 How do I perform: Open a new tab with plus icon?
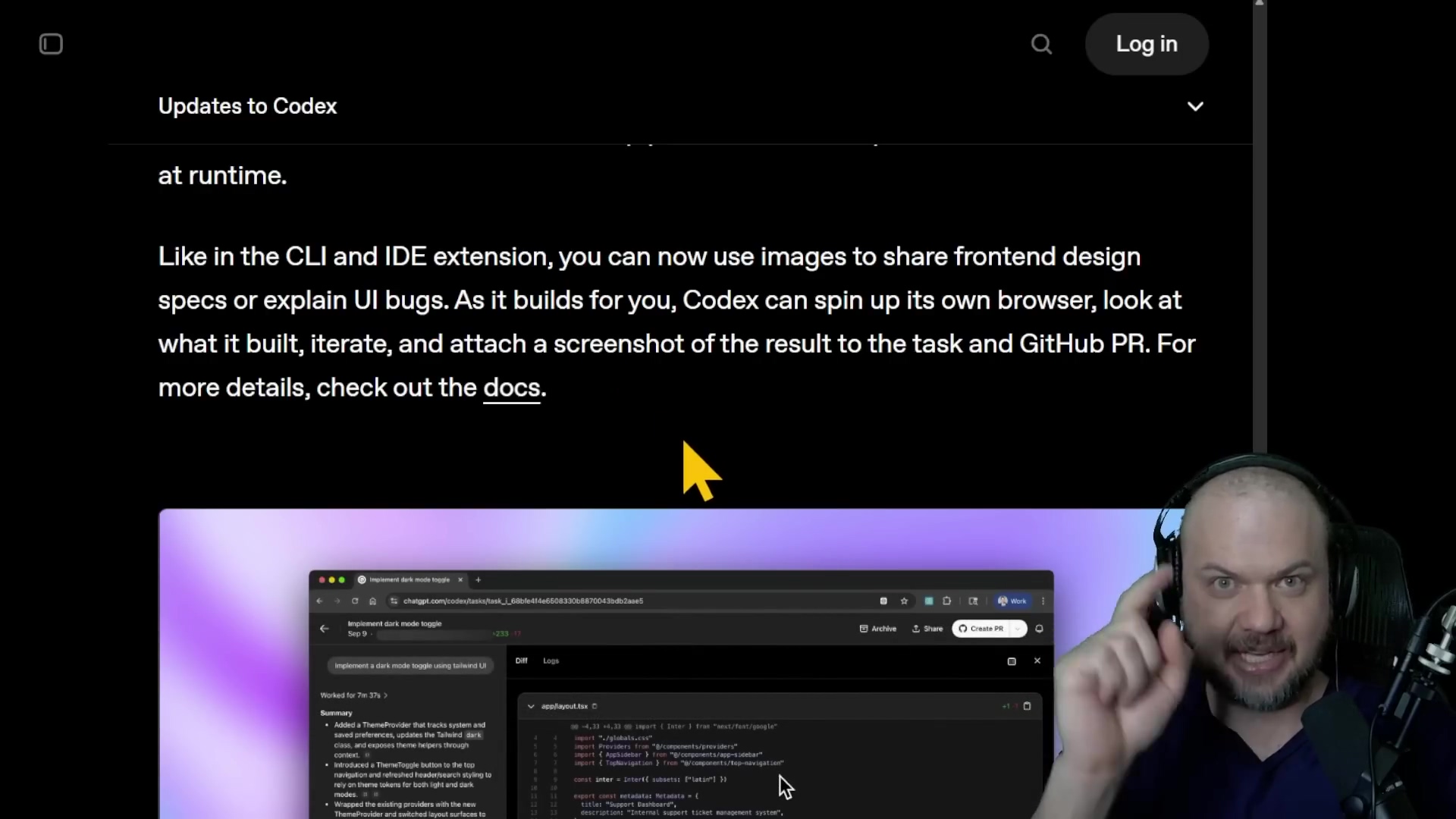click(478, 579)
